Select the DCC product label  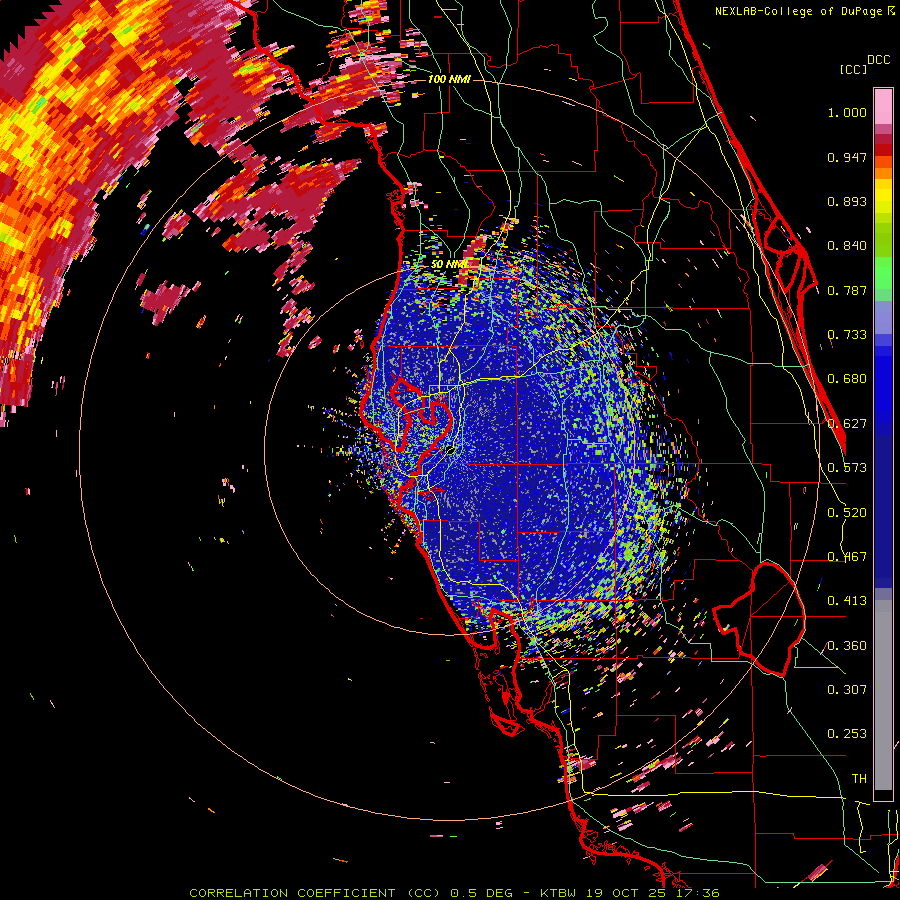pos(879,60)
